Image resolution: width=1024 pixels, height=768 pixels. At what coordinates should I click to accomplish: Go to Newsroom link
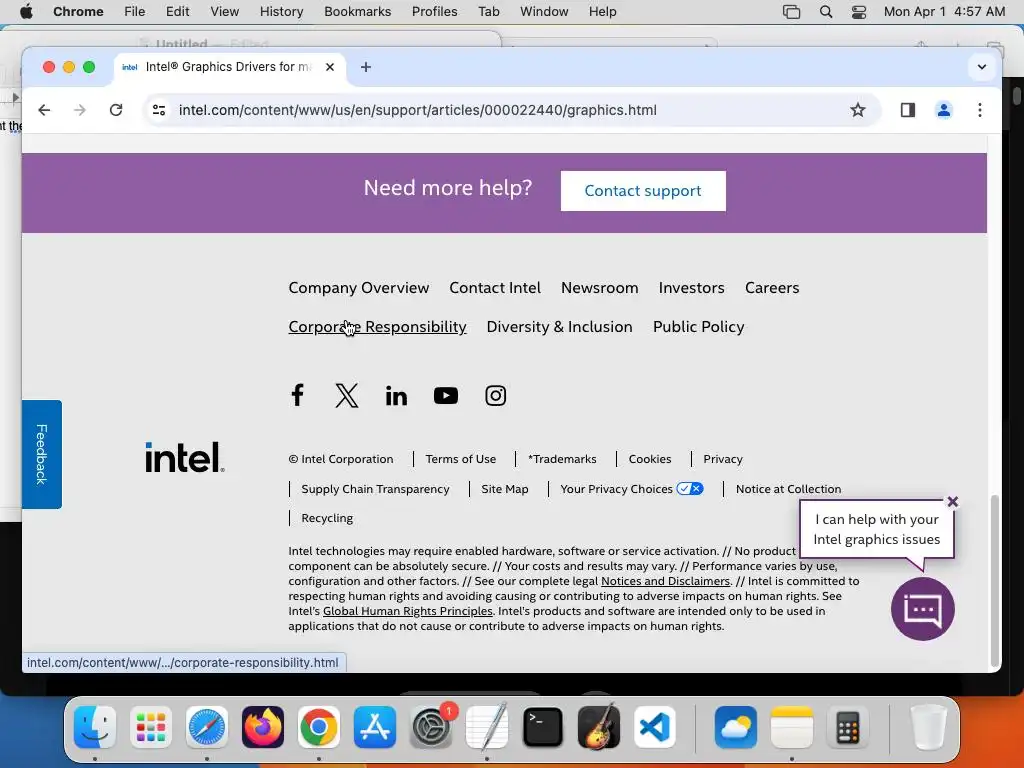point(600,288)
